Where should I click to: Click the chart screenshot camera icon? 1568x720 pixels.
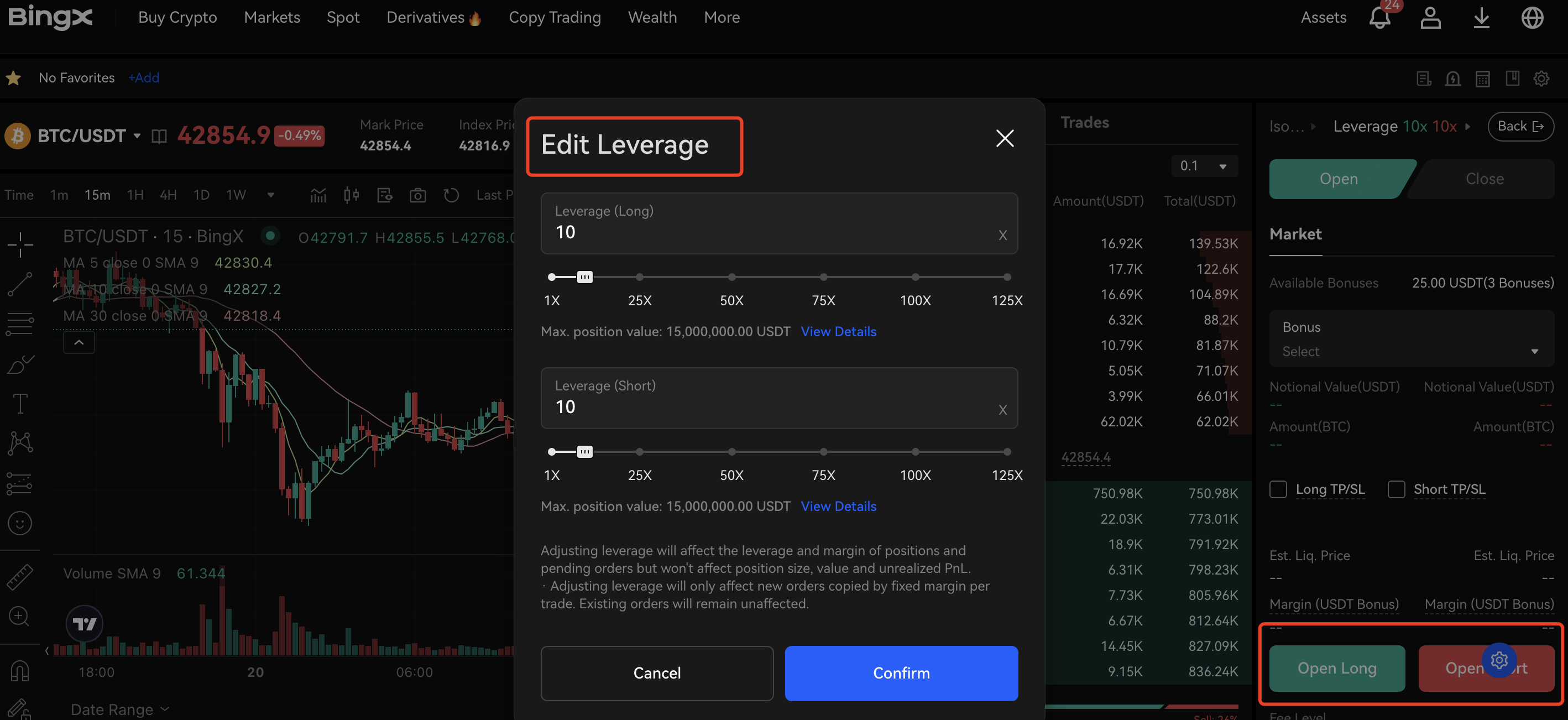(x=417, y=195)
